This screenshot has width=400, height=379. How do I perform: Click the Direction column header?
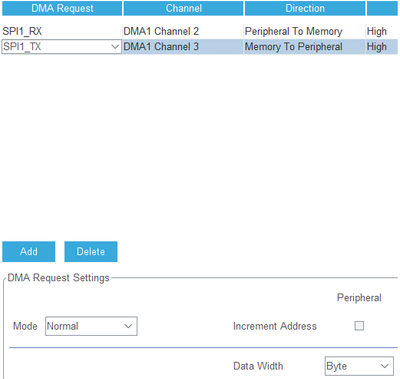[305, 8]
